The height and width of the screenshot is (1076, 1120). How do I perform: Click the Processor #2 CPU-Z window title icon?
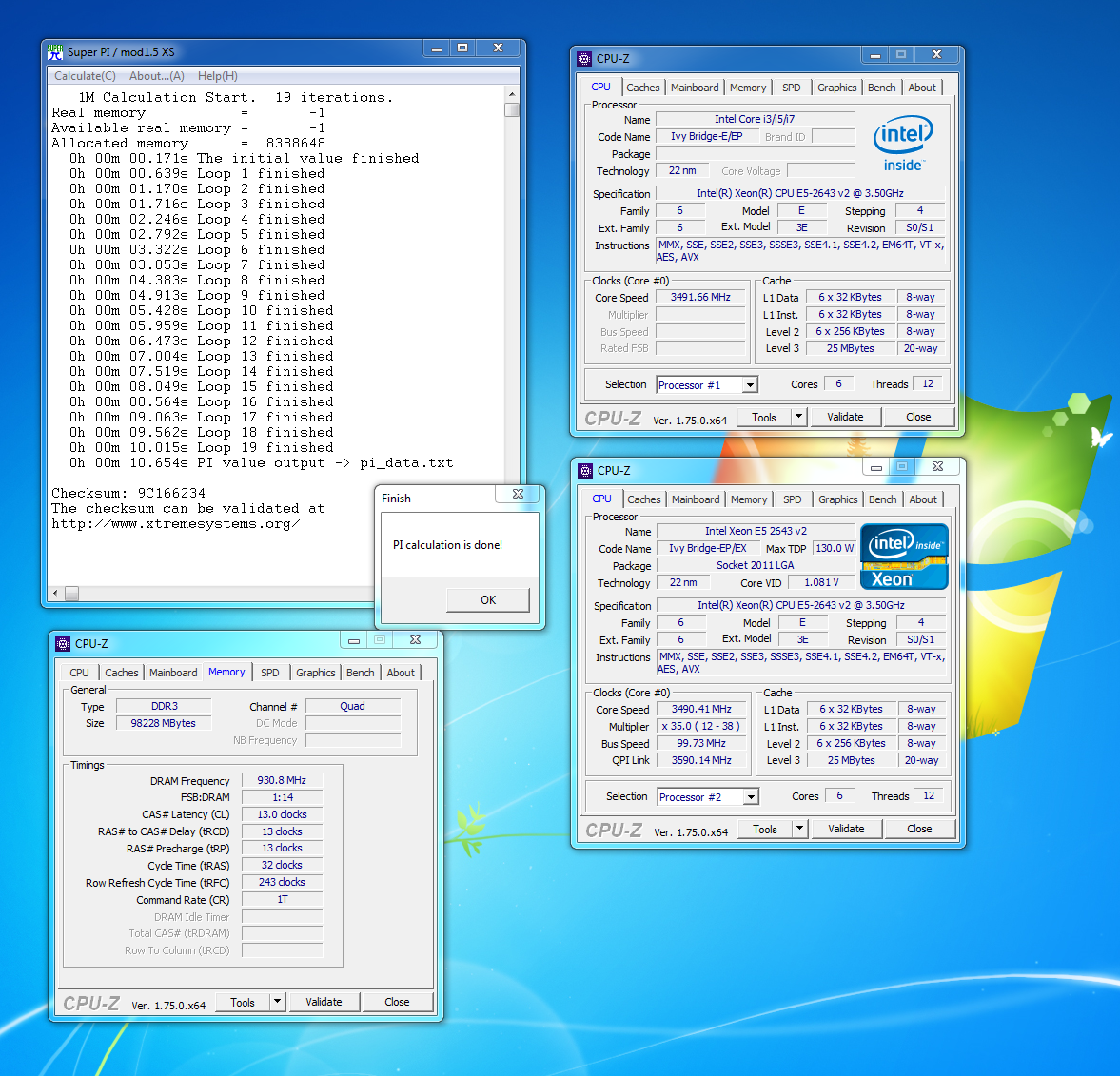[x=585, y=471]
